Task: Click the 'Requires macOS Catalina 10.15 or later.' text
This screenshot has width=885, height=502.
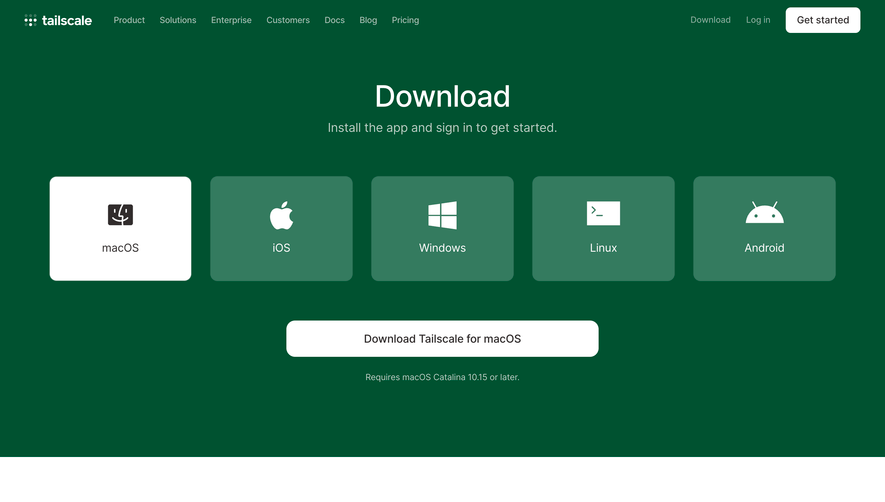Action: (x=442, y=377)
